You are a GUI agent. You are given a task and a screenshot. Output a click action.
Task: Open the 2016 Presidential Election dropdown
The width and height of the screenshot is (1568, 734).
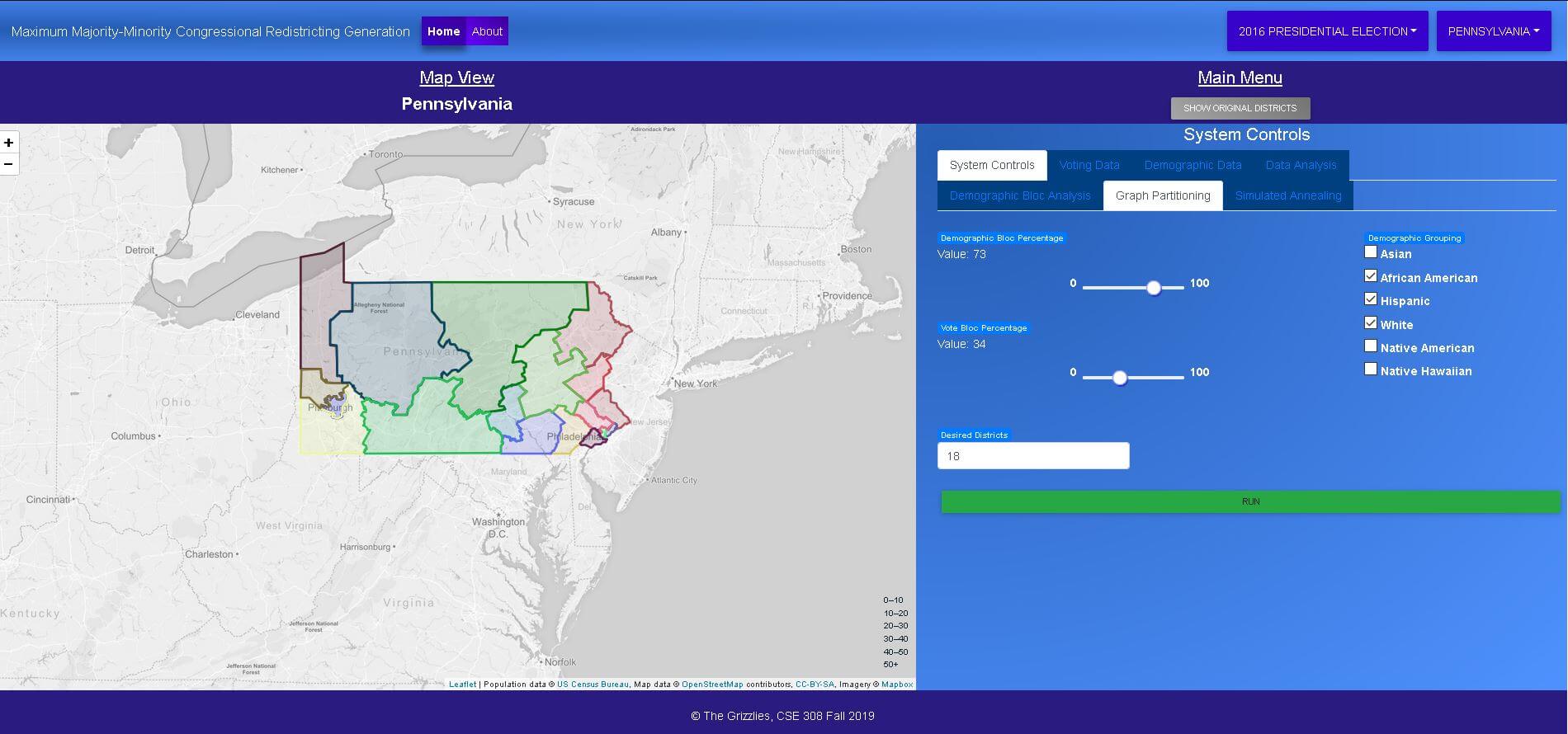(1327, 31)
